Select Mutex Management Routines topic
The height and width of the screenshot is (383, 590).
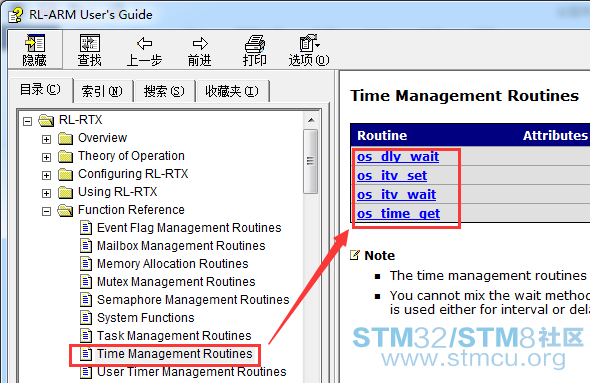(x=176, y=282)
